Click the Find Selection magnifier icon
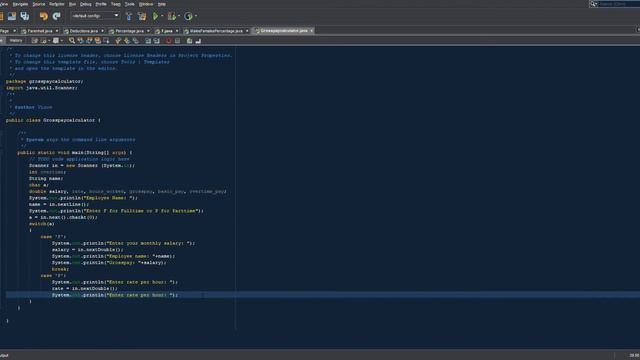This screenshot has height=360, width=640. pyautogui.click(x=72, y=40)
